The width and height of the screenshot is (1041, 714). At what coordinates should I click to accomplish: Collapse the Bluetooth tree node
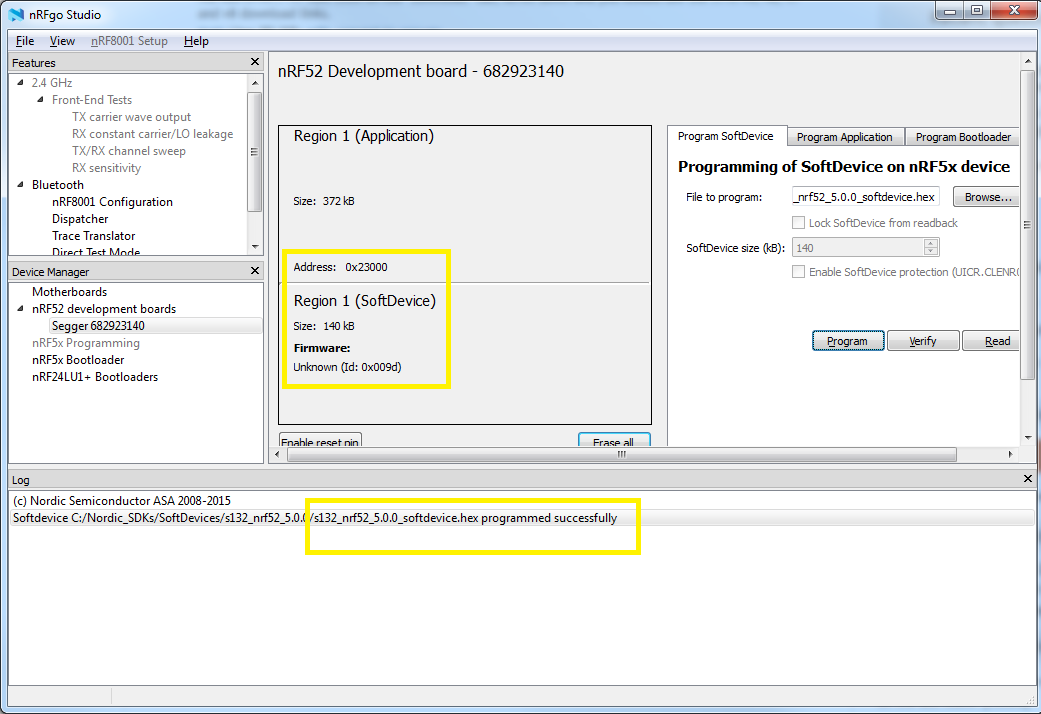point(20,185)
